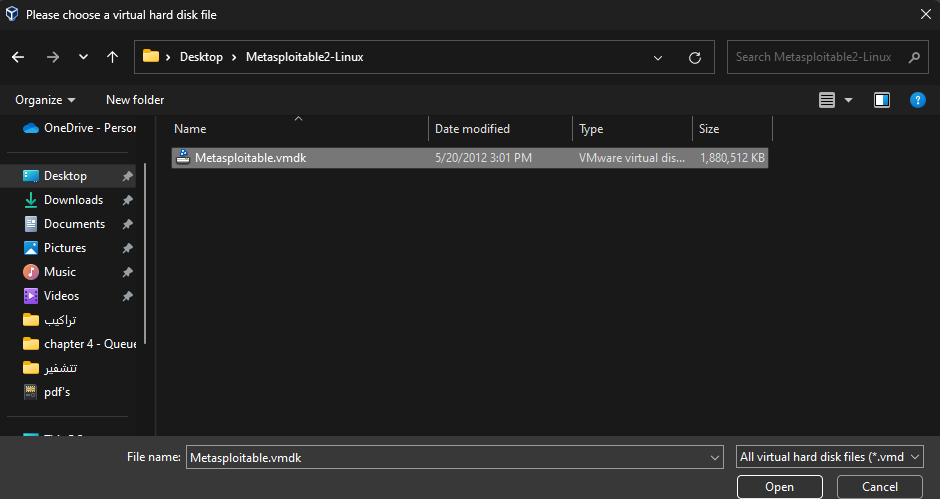Click the VMware virtual disk type cell
The width and height of the screenshot is (940, 499).
[631, 158]
